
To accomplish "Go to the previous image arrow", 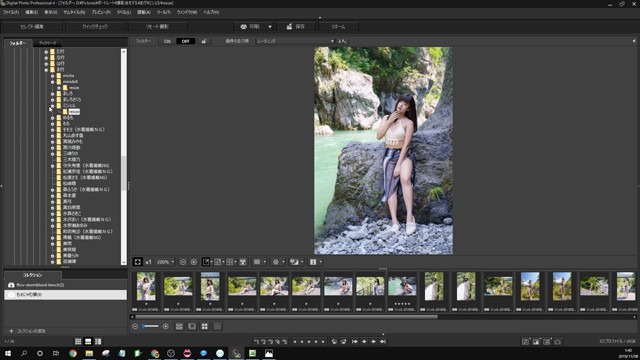I will [364, 342].
